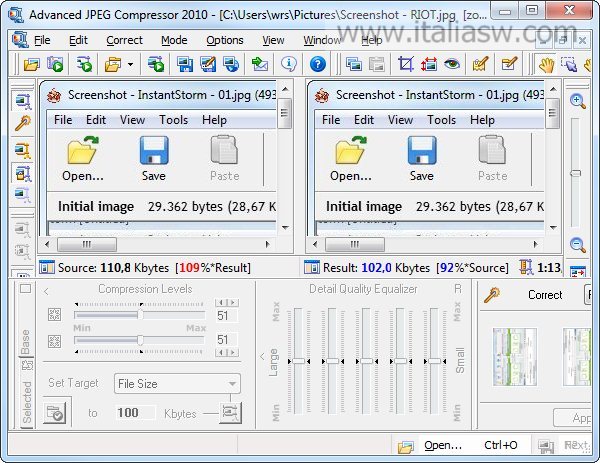Open the View menu
The width and height of the screenshot is (600, 463).
click(x=273, y=40)
